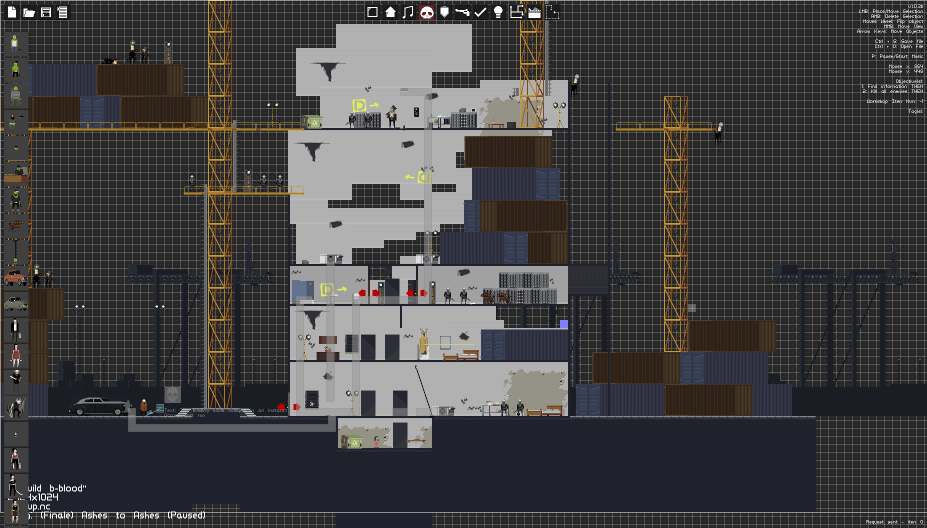Image resolution: width=927 pixels, height=528 pixels.
Task: Select the lightbulb lighting tool
Action: tap(498, 12)
